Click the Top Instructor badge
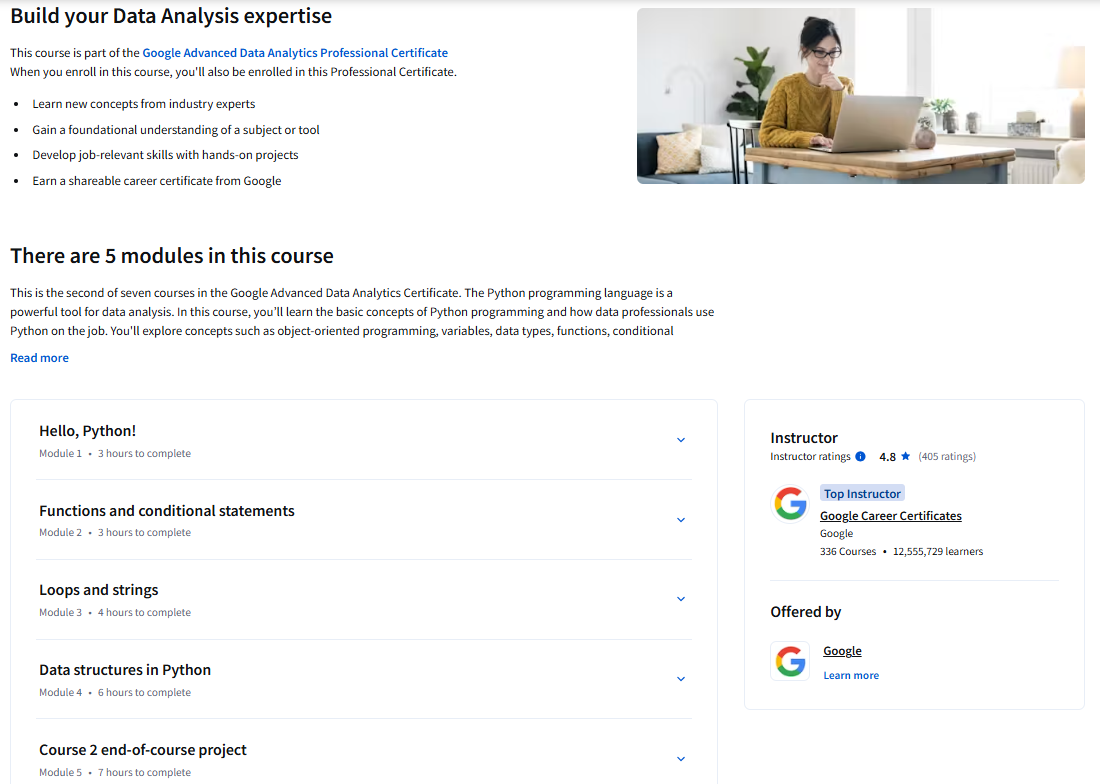 tap(862, 494)
